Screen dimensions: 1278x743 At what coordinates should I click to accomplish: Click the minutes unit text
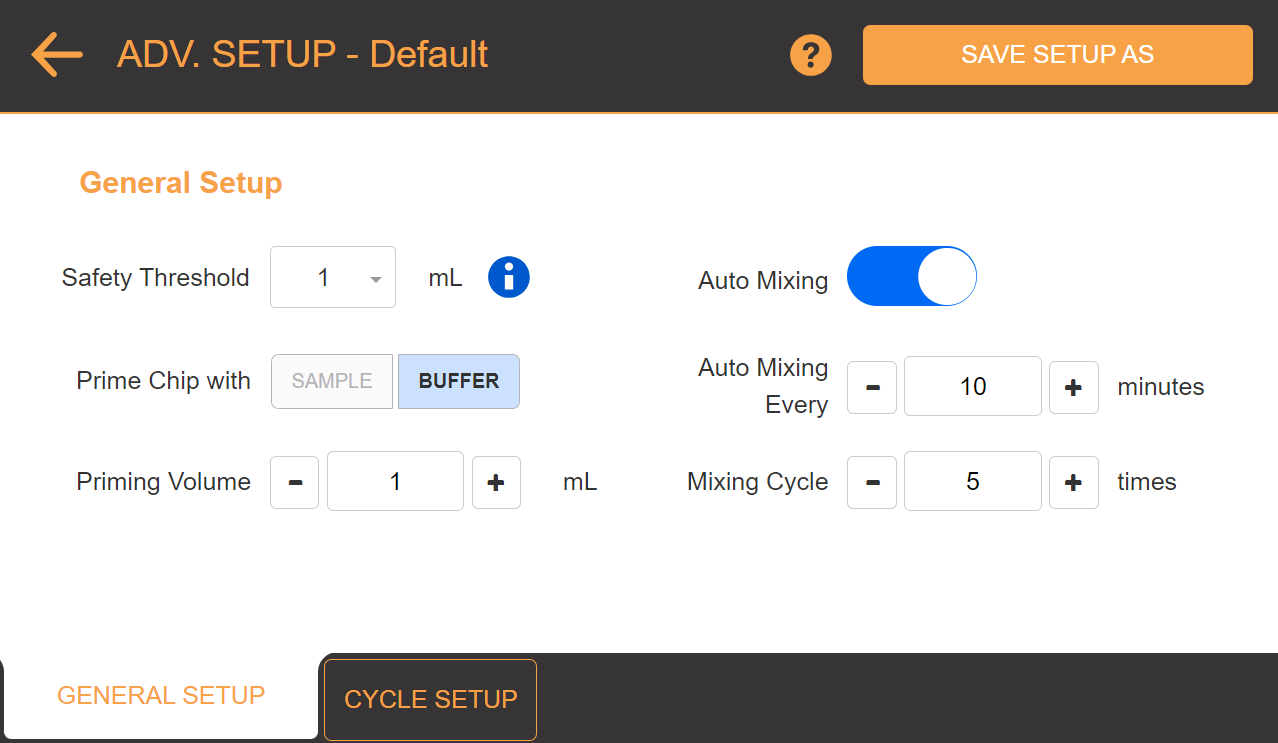[1161, 386]
